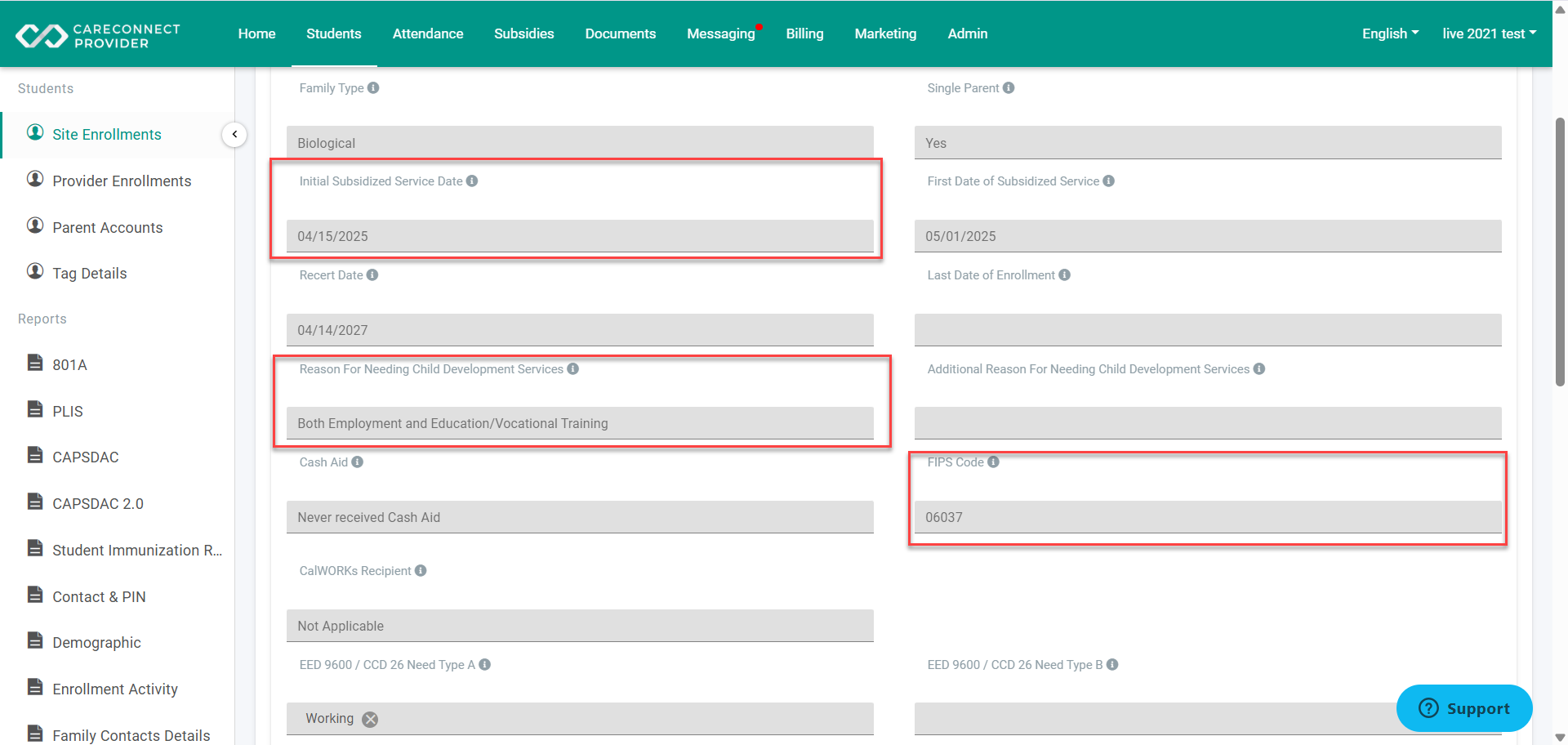Click info icon beside Reason For Needing Child Development Services
The image size is (1568, 745).
(573, 369)
